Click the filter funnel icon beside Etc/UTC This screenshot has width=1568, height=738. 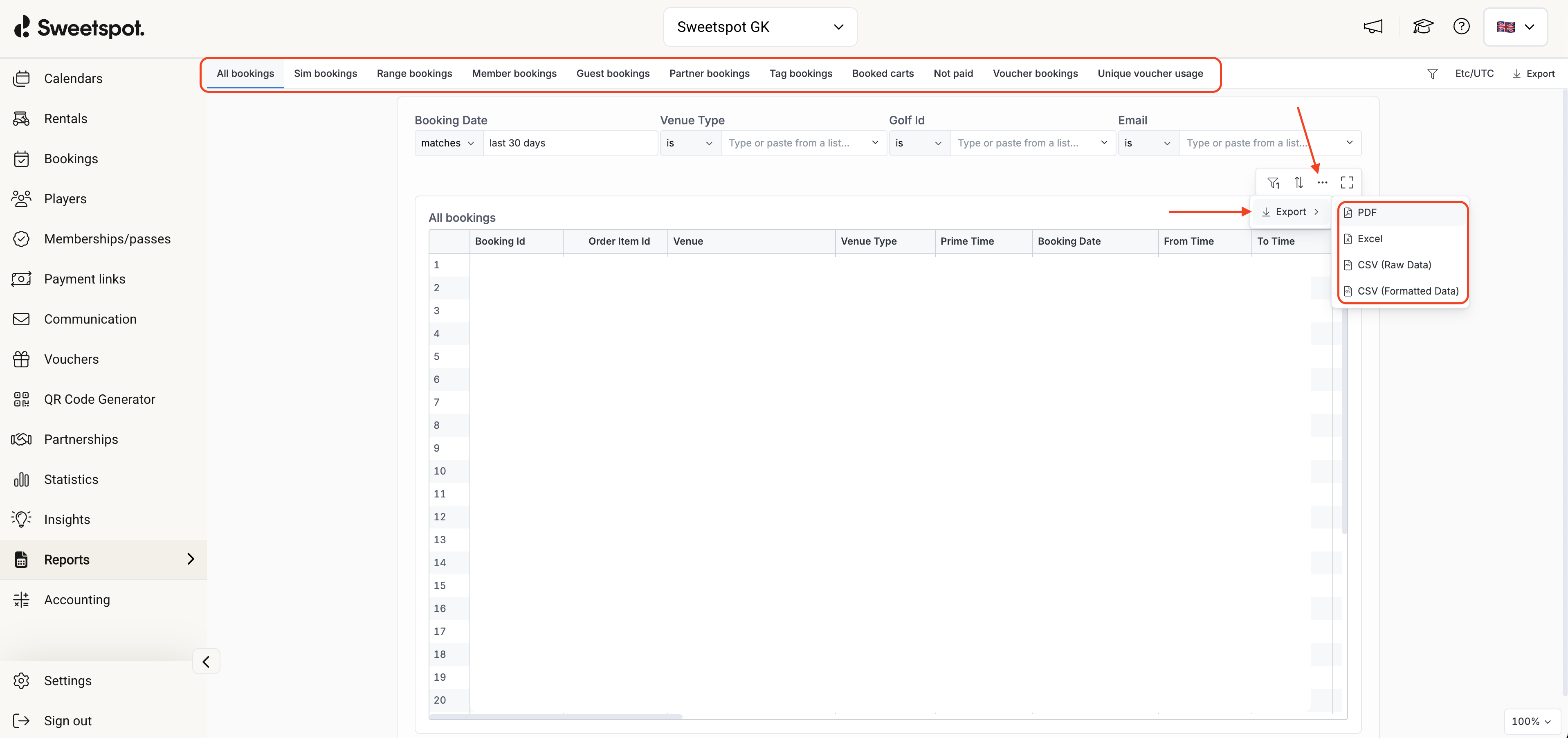pyautogui.click(x=1432, y=74)
